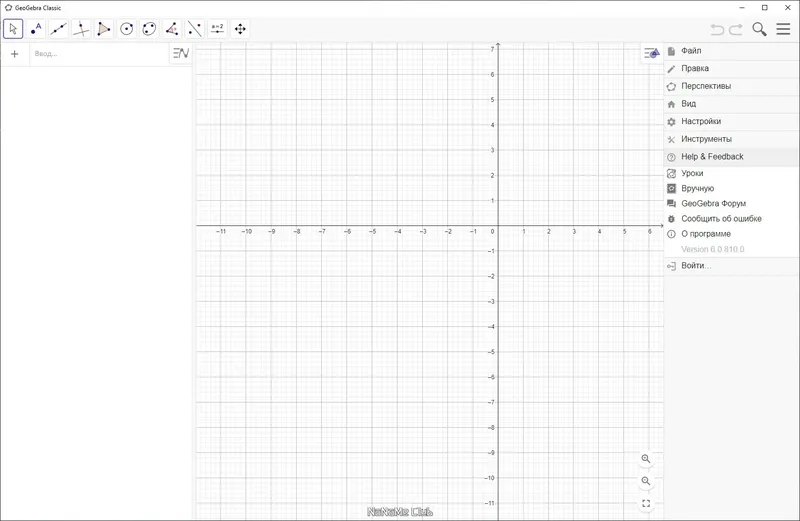This screenshot has height=521, width=800.
Task: Click Войти to sign in
Action: click(x=732, y=266)
